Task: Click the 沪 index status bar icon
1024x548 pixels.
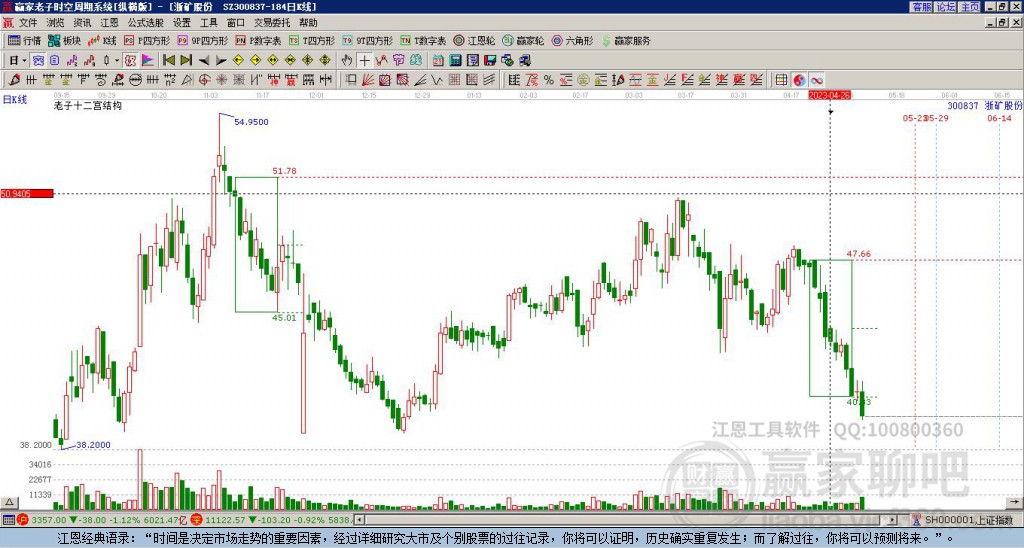Action: click(22, 520)
